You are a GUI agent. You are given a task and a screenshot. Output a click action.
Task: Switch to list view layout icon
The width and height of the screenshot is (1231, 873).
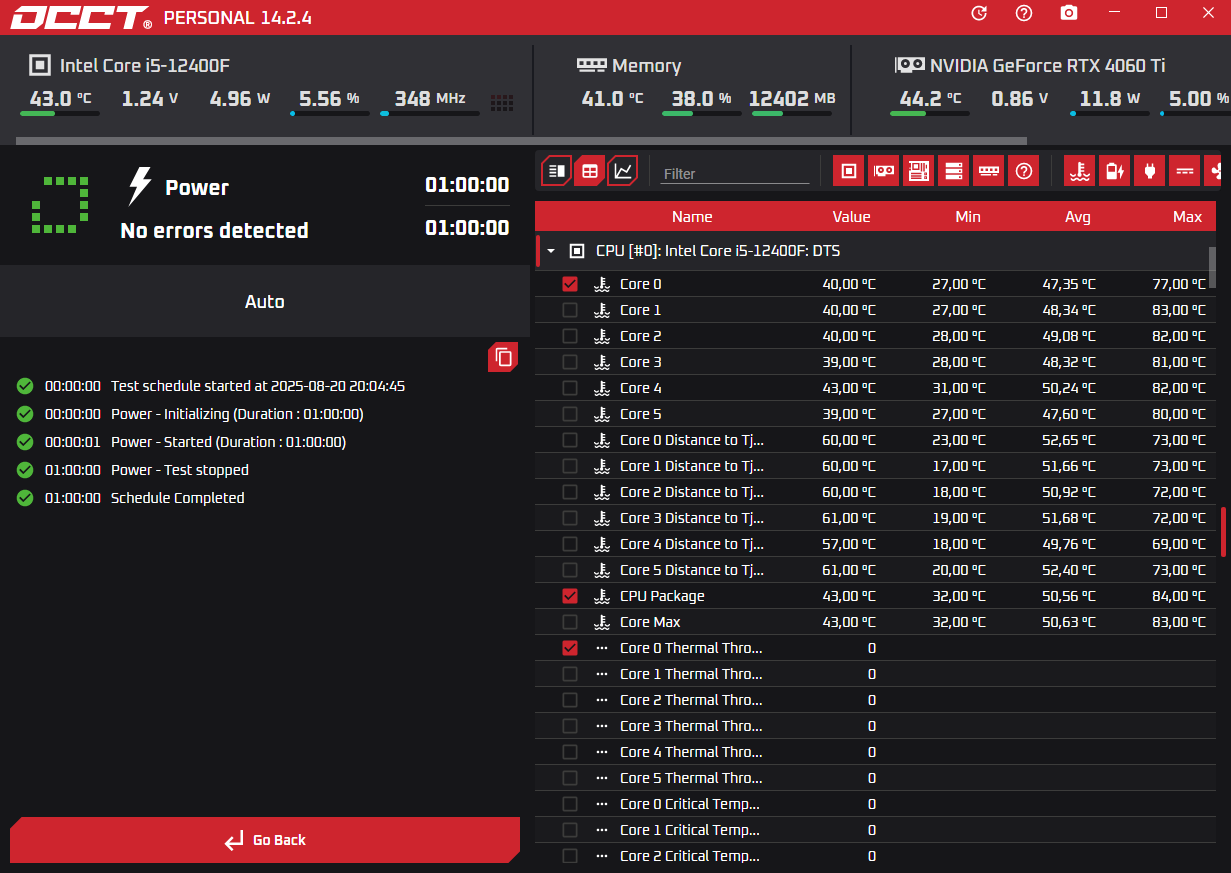tap(557, 171)
